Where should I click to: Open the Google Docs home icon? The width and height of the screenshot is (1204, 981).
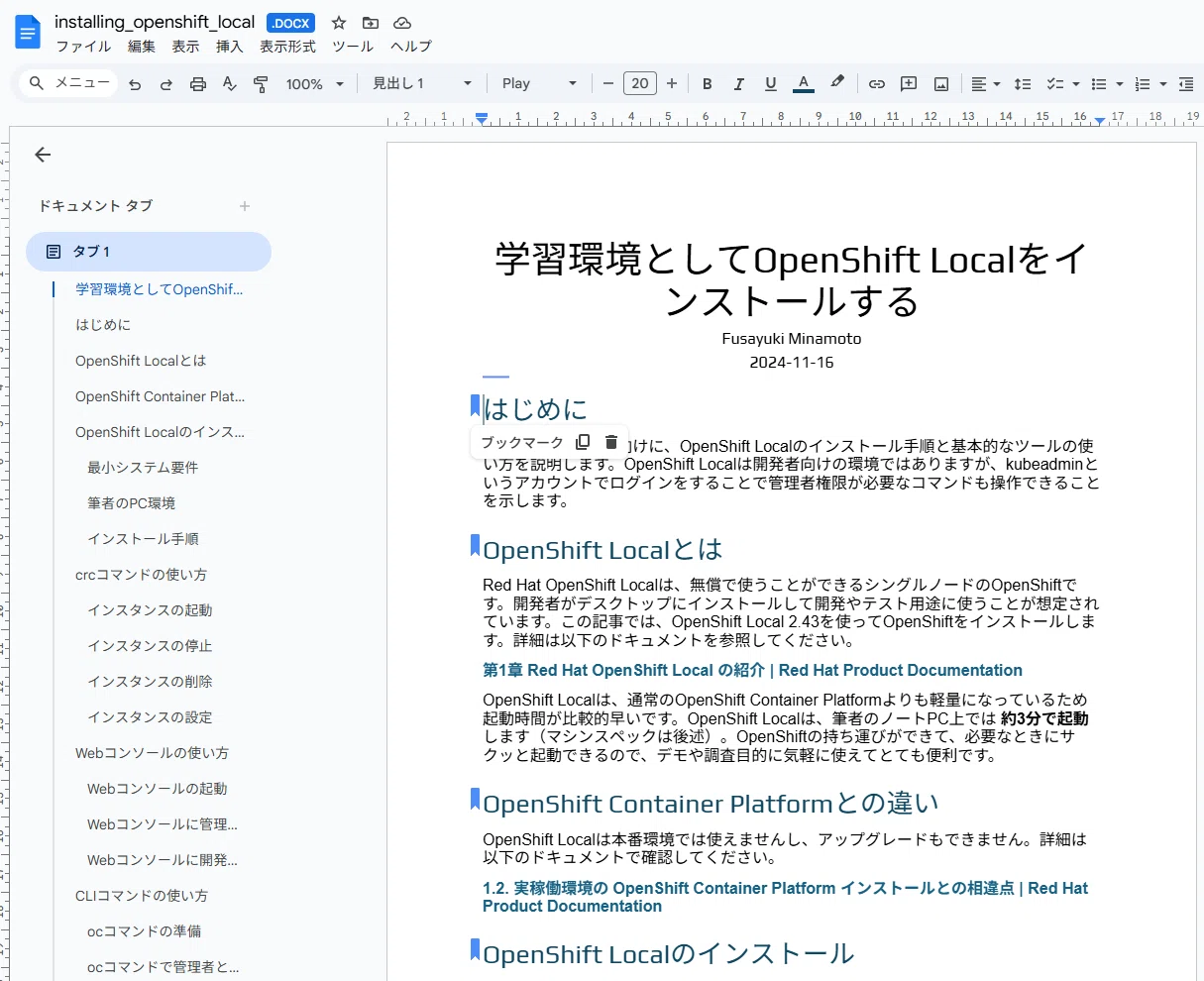pos(28,33)
